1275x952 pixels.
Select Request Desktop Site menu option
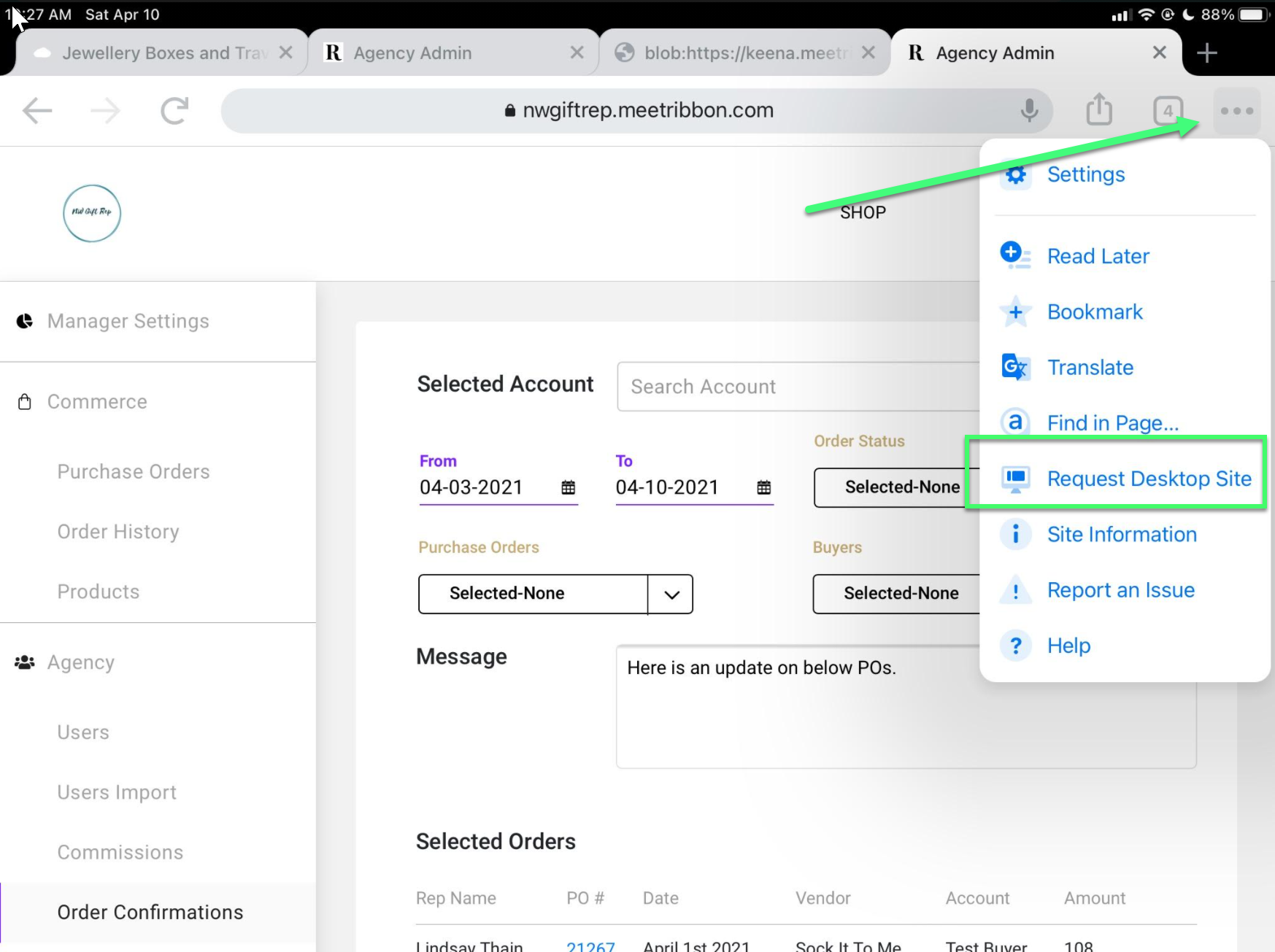pyautogui.click(x=1148, y=479)
